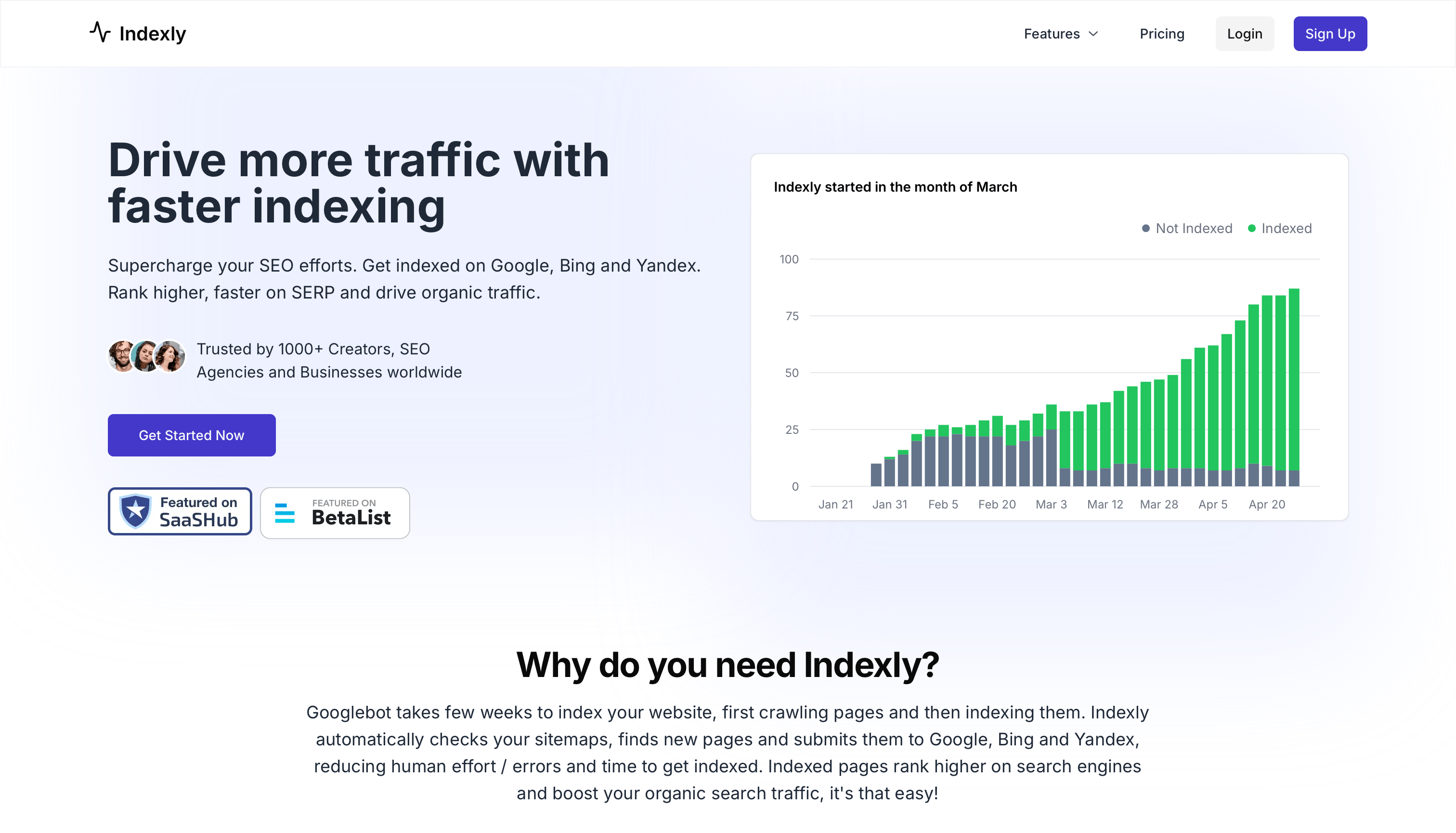Click the BetaList blue bars icon
The height and width of the screenshot is (833, 1456).
(x=285, y=513)
